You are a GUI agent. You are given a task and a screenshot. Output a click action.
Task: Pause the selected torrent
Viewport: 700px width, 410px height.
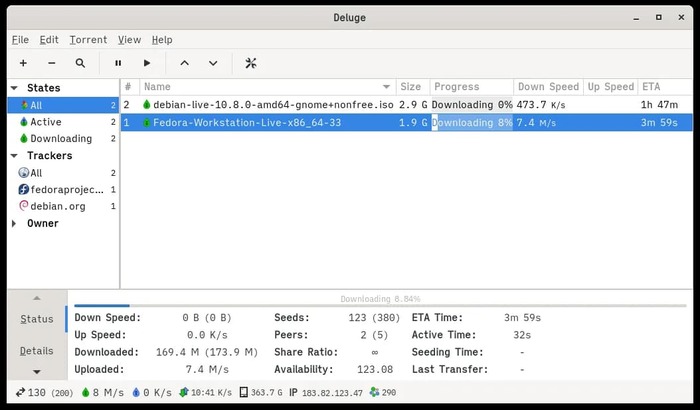pos(118,63)
